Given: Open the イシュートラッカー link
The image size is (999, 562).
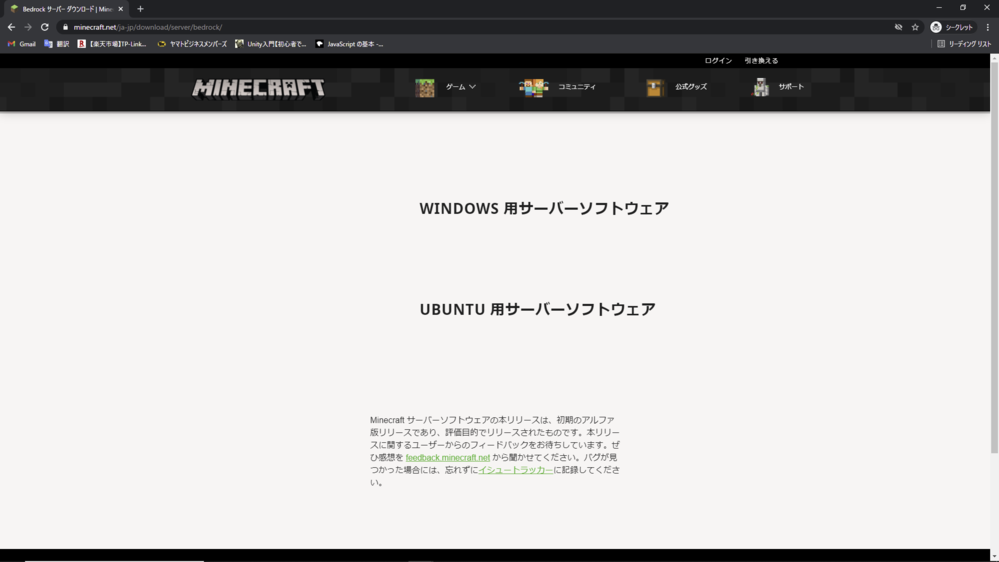Looking at the screenshot, I should [515, 470].
